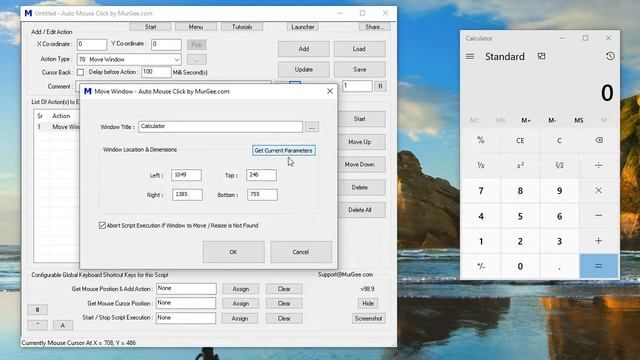The image size is (640, 360).
Task: Click the Right coordinate field
Action: coord(187,195)
